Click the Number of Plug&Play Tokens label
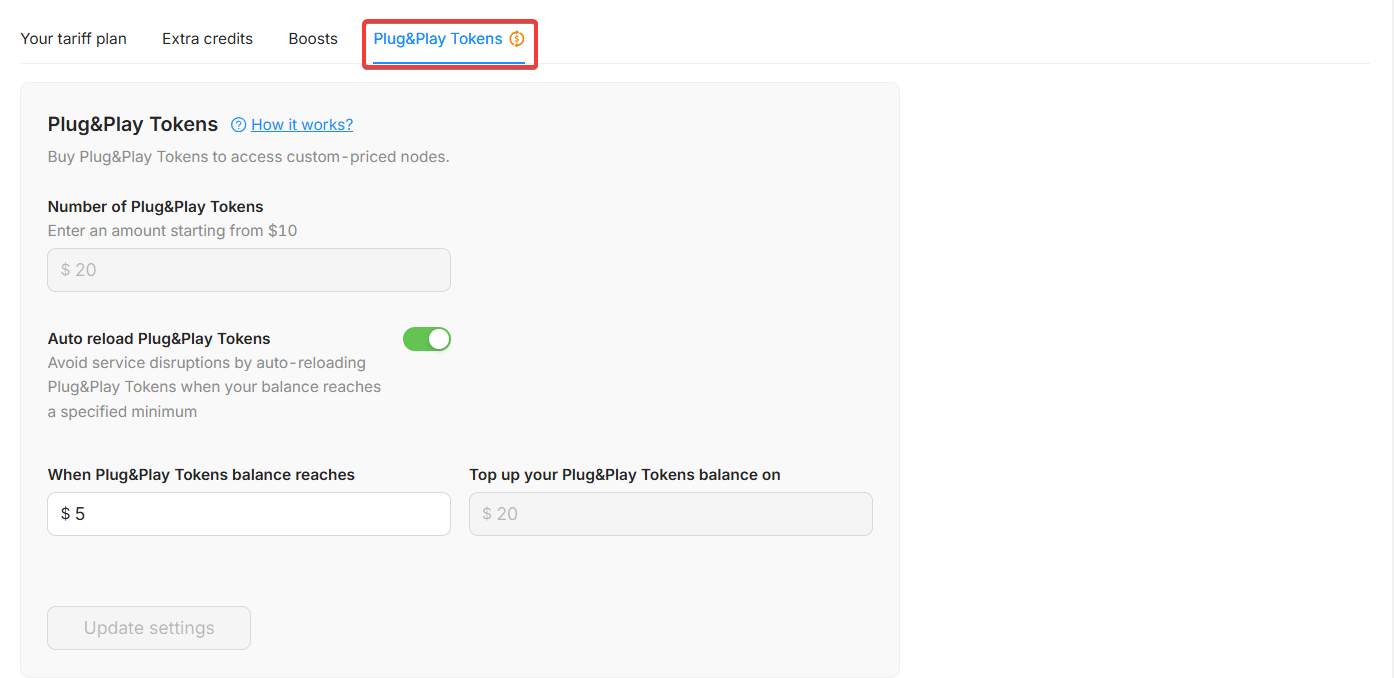This screenshot has width=1394, height=678. tap(155, 207)
